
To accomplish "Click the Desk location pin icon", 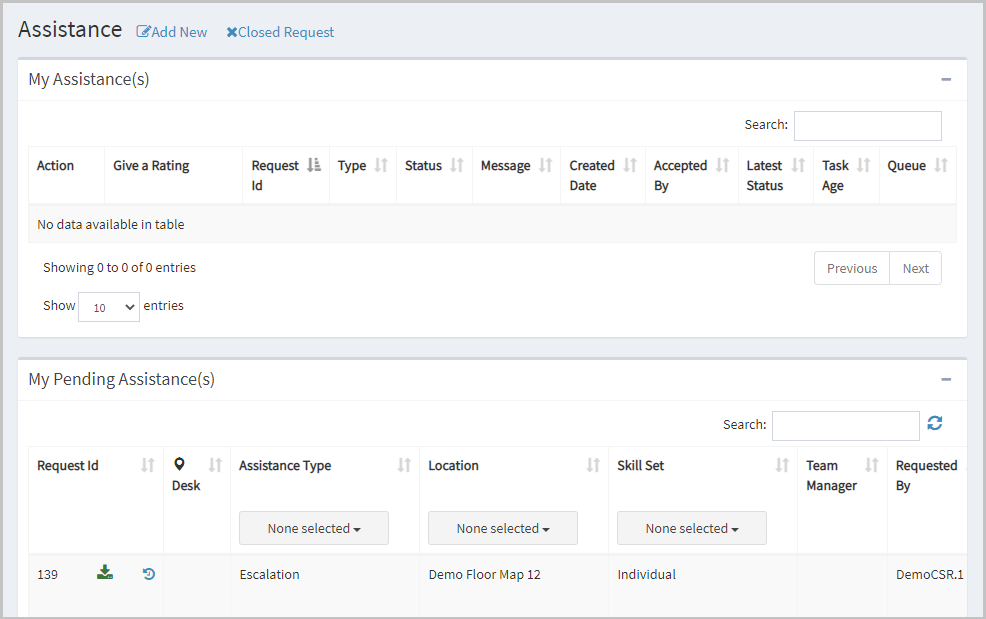I will (179, 464).
